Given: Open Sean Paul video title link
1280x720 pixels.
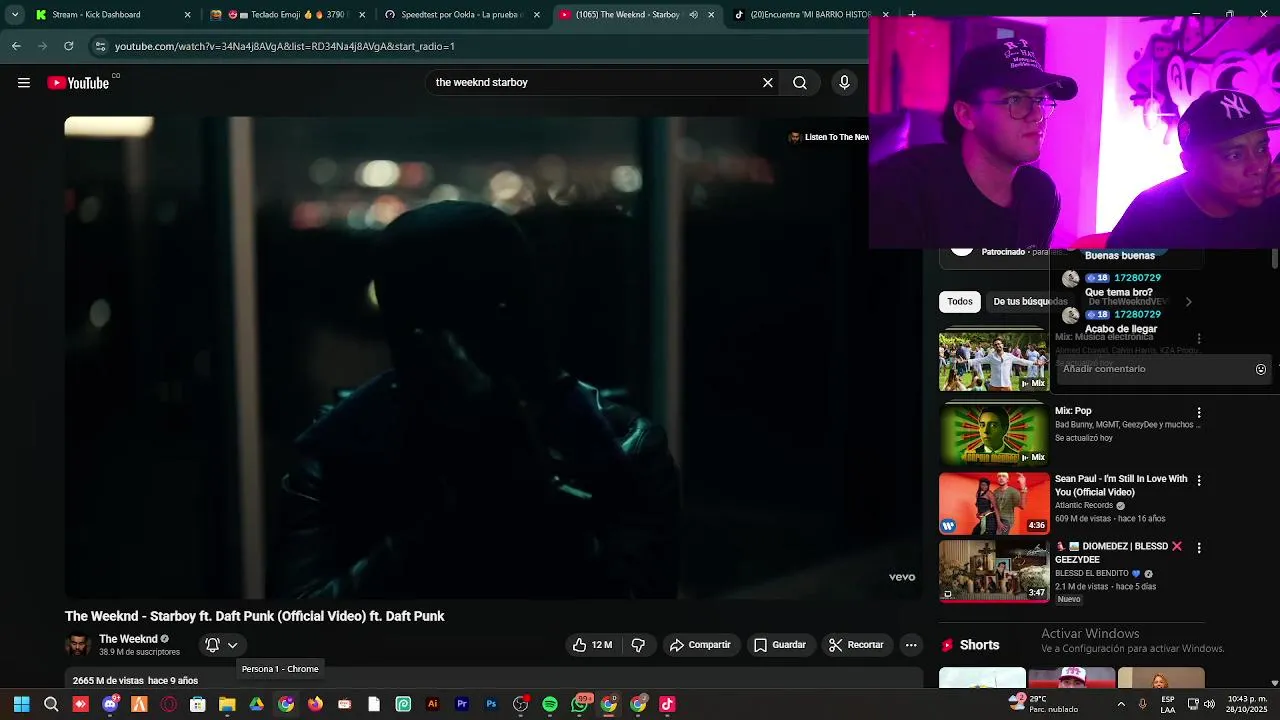Looking at the screenshot, I should 1121,485.
